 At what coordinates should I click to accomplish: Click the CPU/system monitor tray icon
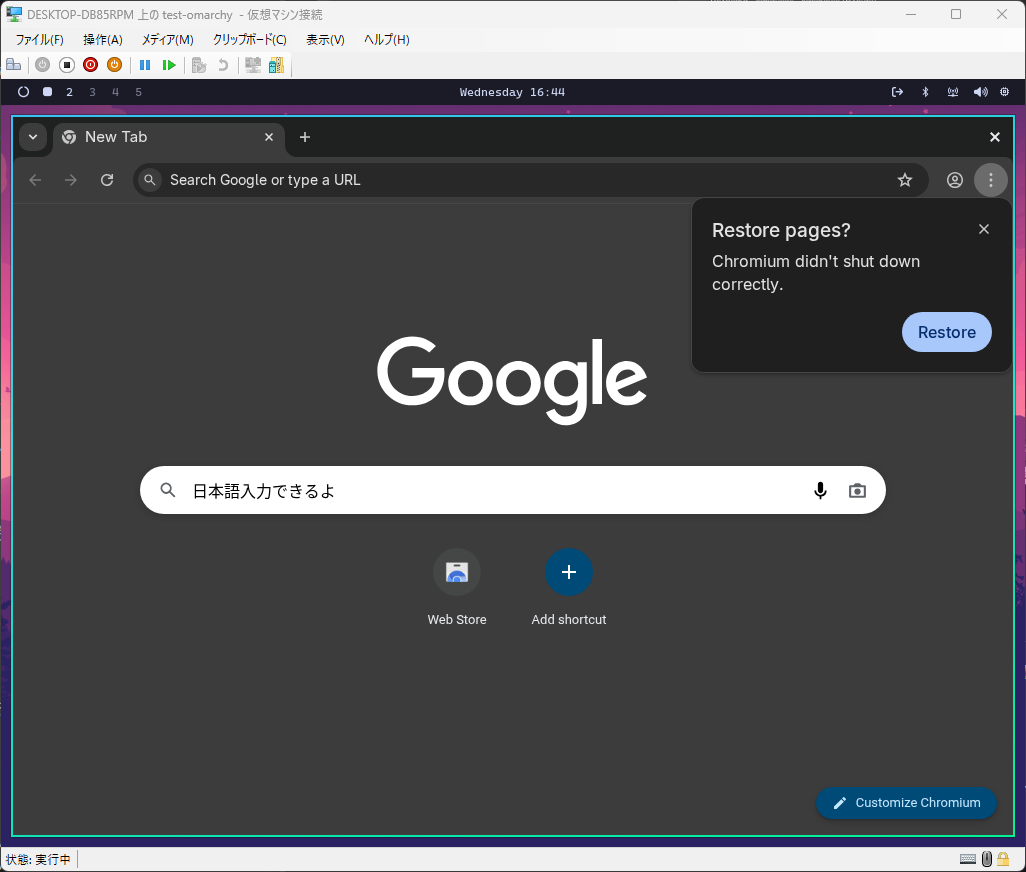[x=1004, y=92]
